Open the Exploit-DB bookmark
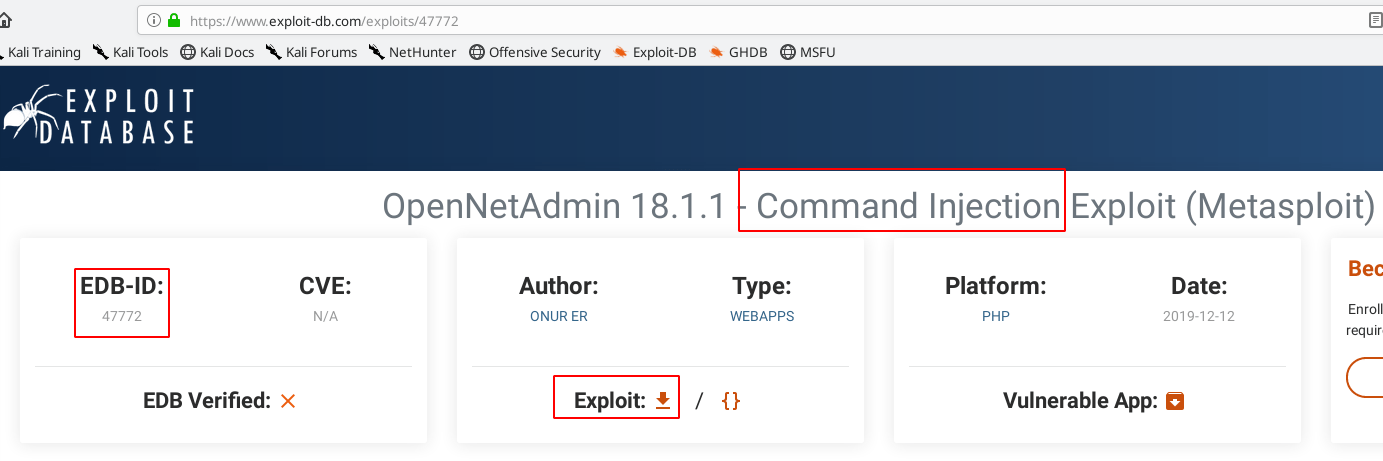 (x=655, y=52)
